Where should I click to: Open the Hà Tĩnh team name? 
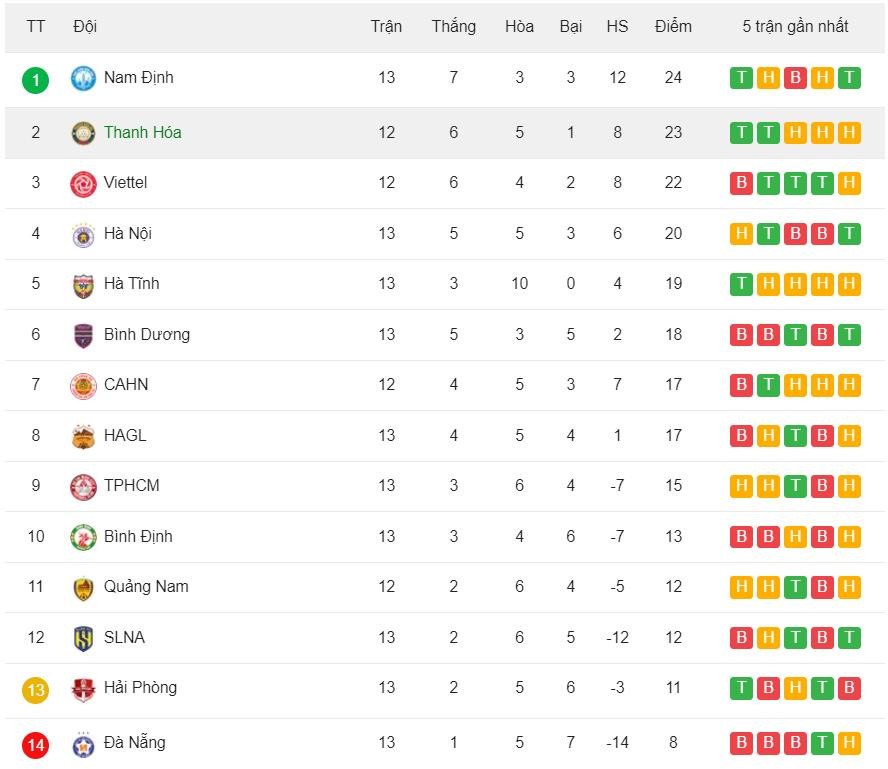[131, 283]
